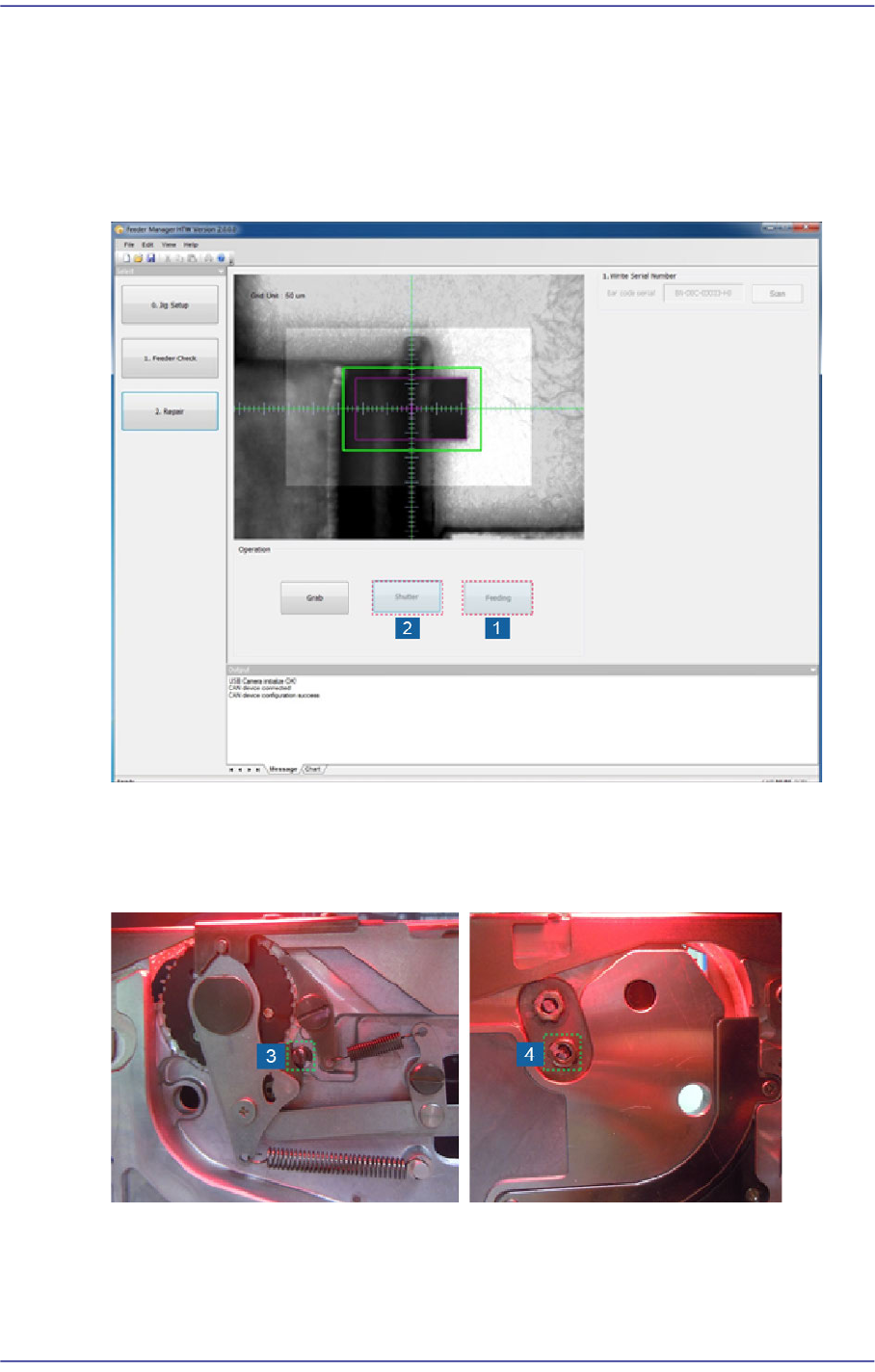Click the 0. Jig Setup button
The image size is (875, 1372).
(x=170, y=304)
